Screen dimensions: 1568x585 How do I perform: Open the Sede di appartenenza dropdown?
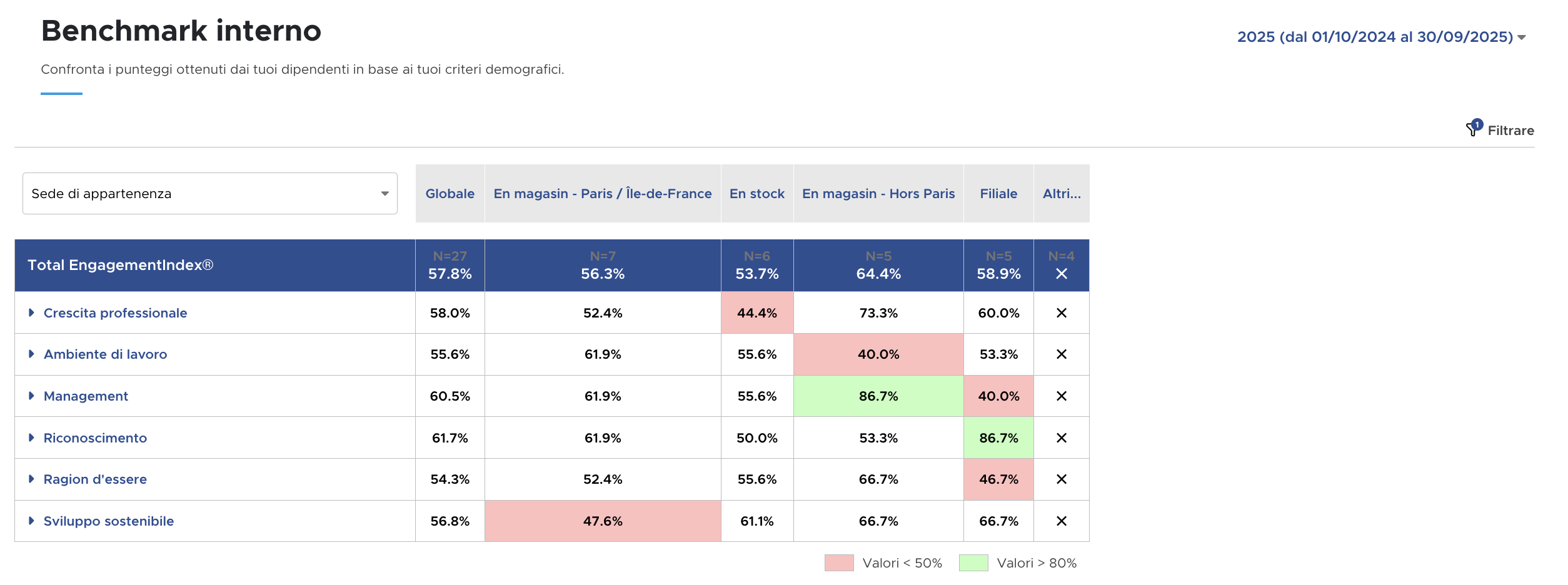(209, 194)
